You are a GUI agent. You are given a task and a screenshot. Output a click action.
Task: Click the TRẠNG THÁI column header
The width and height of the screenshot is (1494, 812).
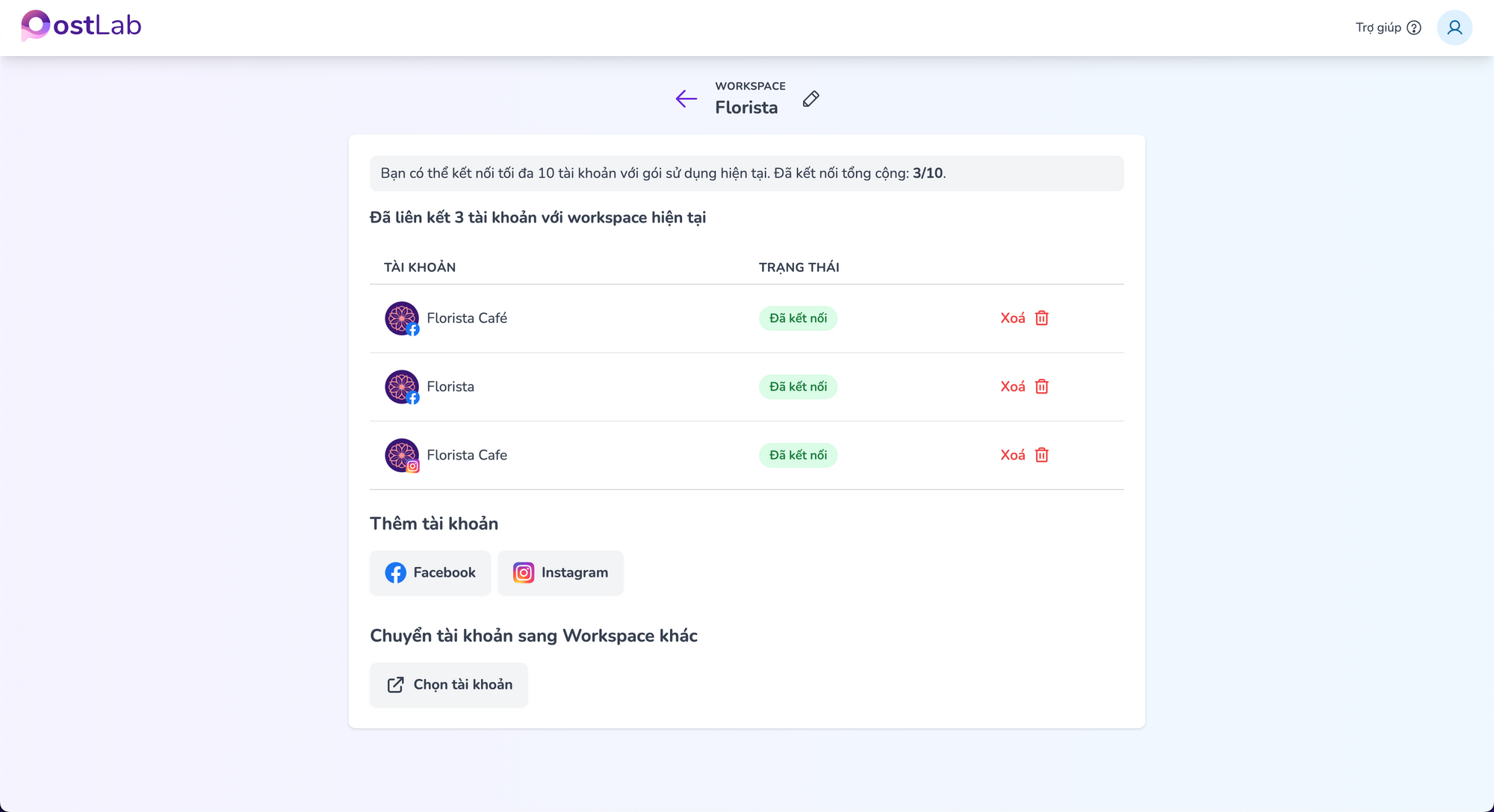coord(799,267)
